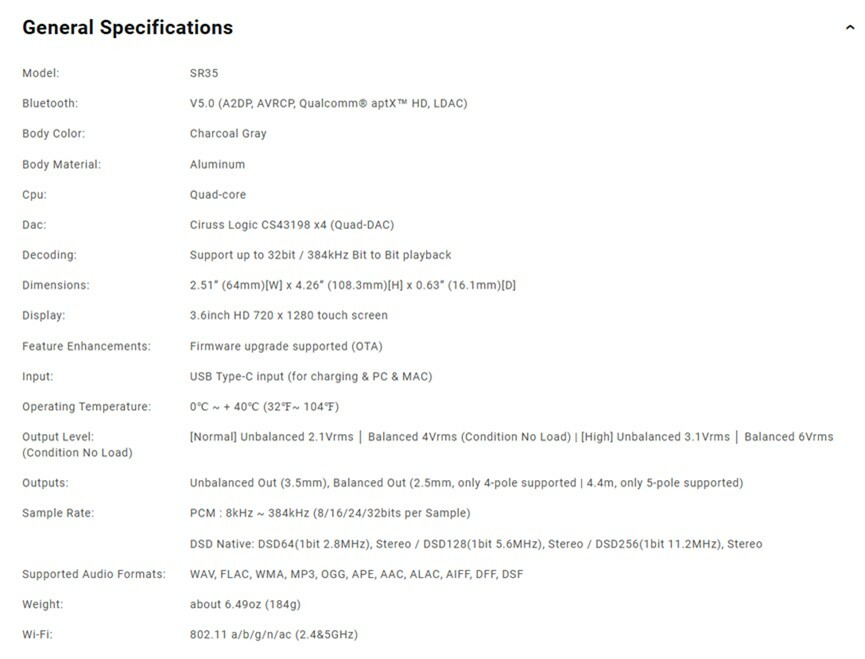The width and height of the screenshot is (865, 659).
Task: Click the Cirrus Logic CS43198 DAC text
Action: point(284,225)
